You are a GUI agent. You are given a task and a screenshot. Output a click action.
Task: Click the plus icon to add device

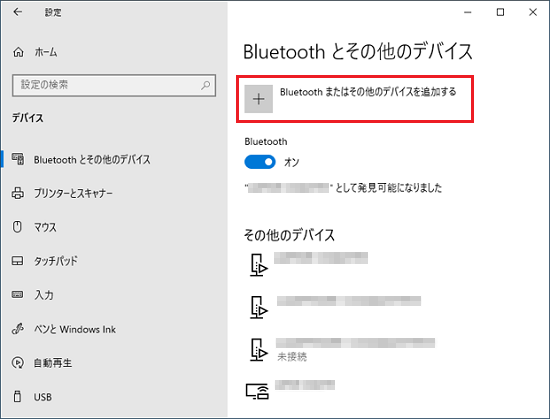[x=259, y=99]
